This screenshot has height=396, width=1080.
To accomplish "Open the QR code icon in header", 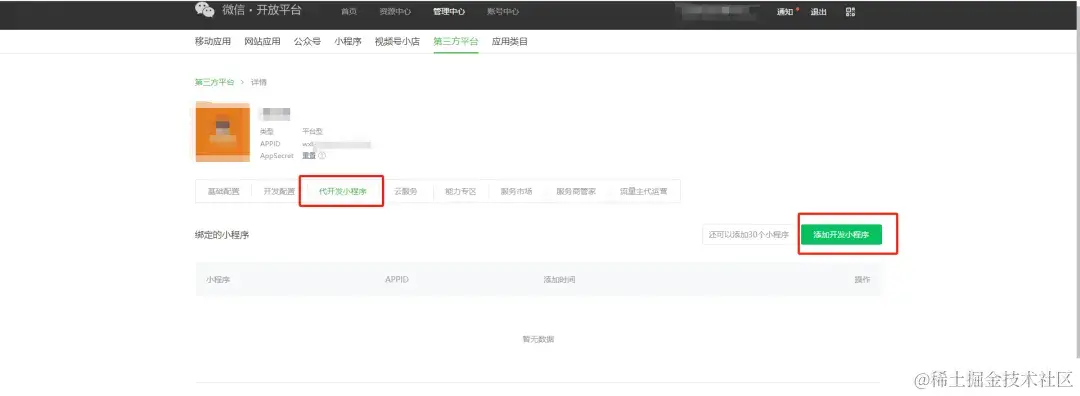I will pos(851,12).
